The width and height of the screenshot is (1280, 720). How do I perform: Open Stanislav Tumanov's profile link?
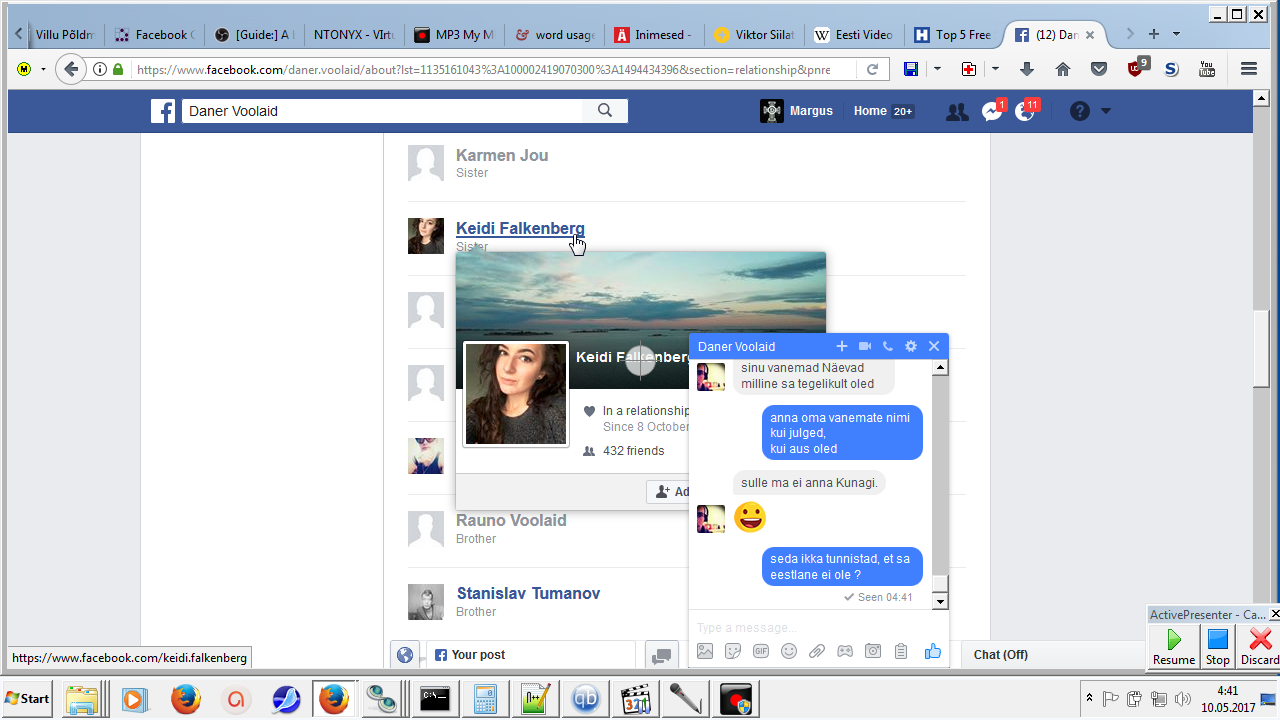(x=528, y=593)
